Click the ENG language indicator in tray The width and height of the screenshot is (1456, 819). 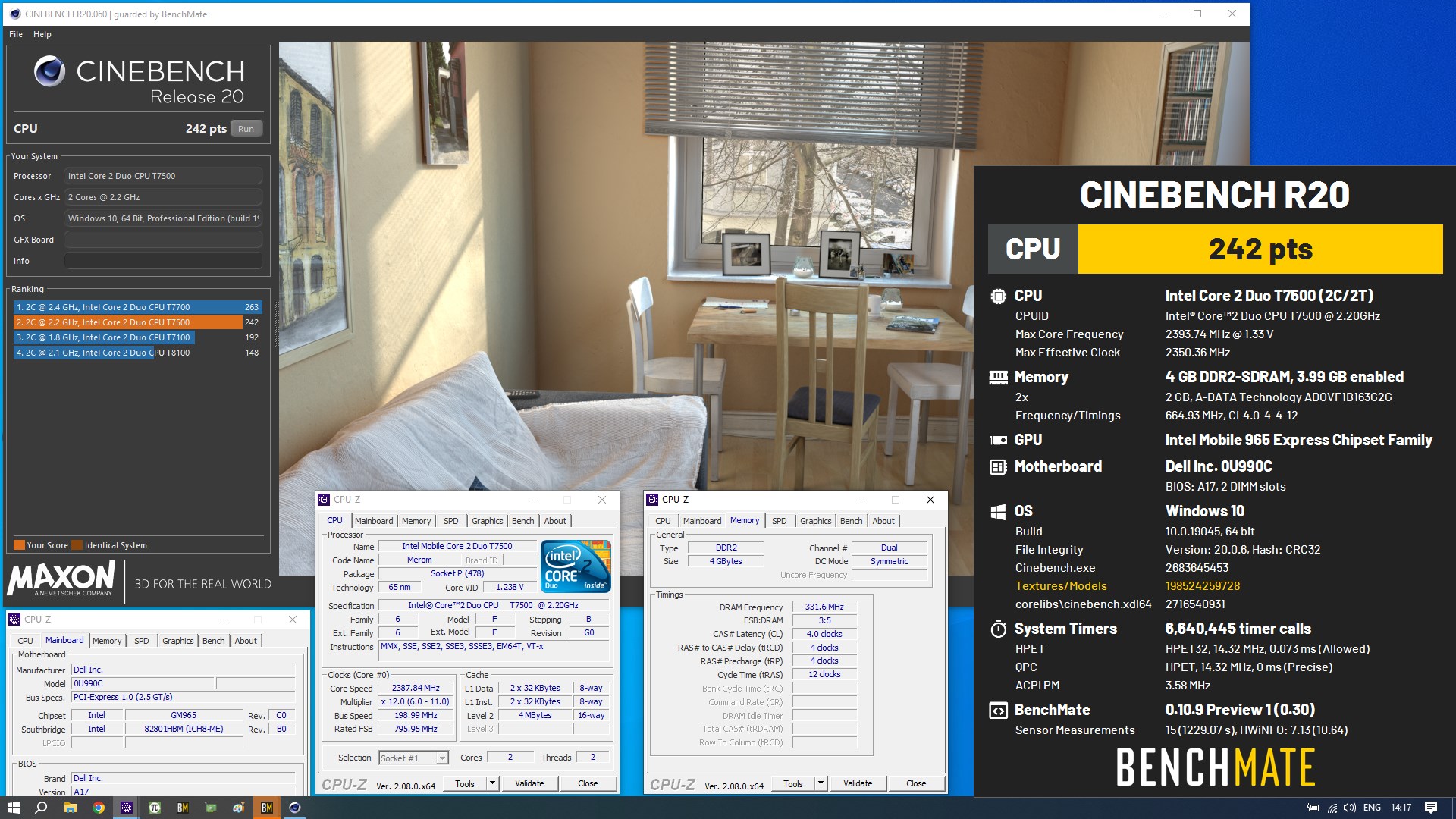(x=1372, y=808)
